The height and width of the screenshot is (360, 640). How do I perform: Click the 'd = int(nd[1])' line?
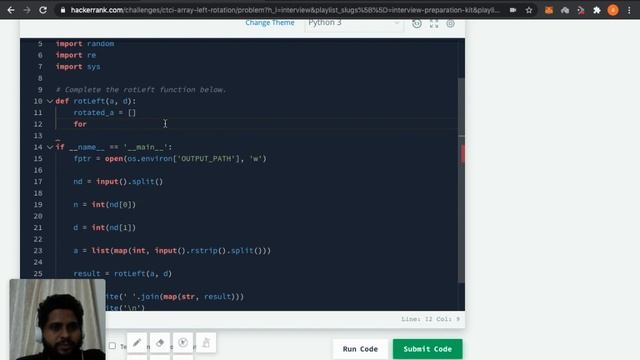click(104, 228)
